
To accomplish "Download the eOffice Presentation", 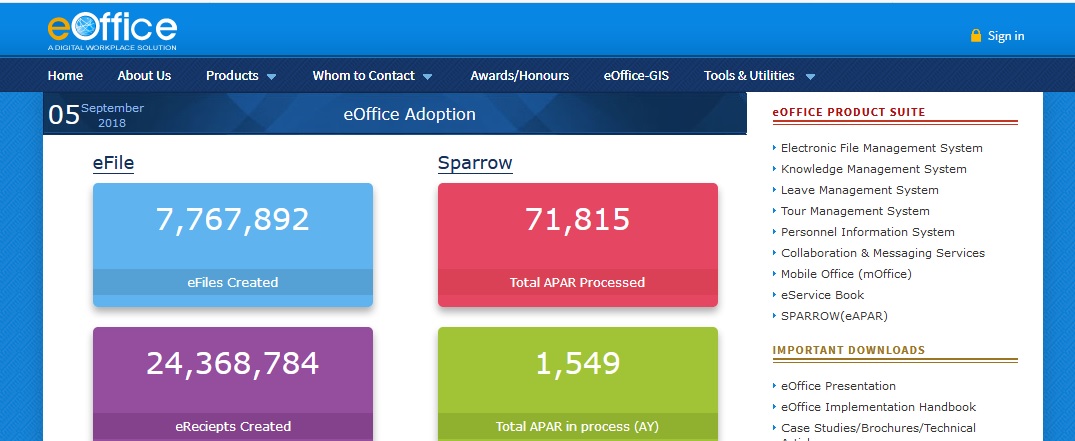I will pyautogui.click(x=838, y=386).
